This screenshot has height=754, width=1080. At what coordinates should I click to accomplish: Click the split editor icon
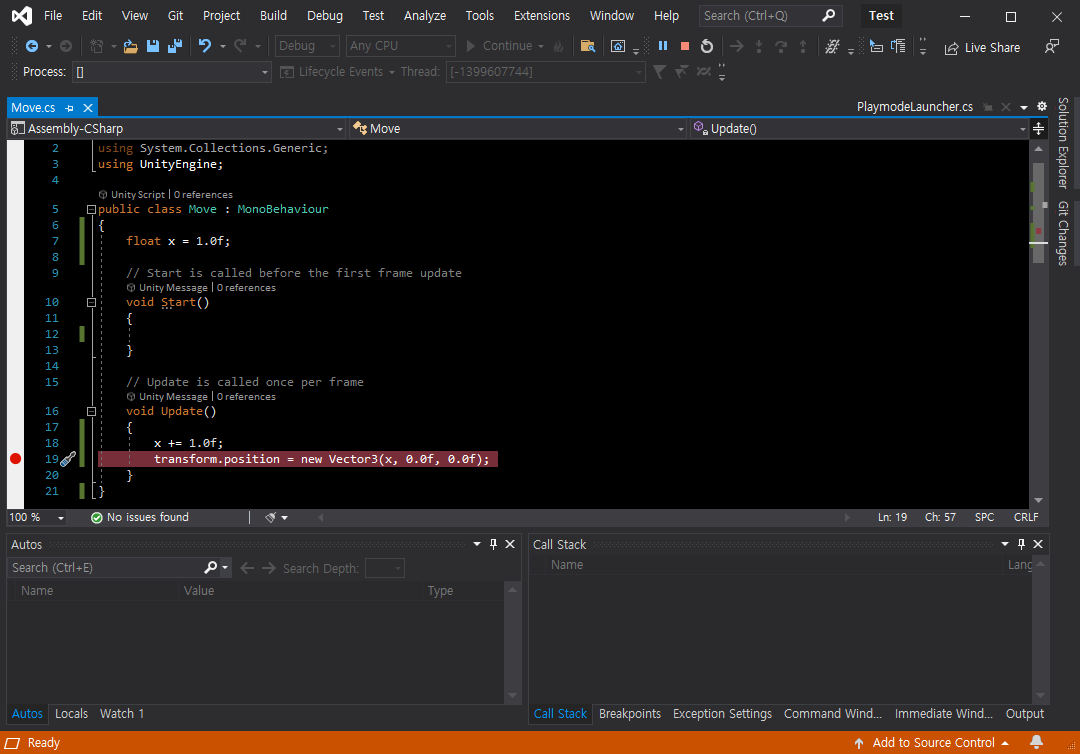pos(1039,129)
